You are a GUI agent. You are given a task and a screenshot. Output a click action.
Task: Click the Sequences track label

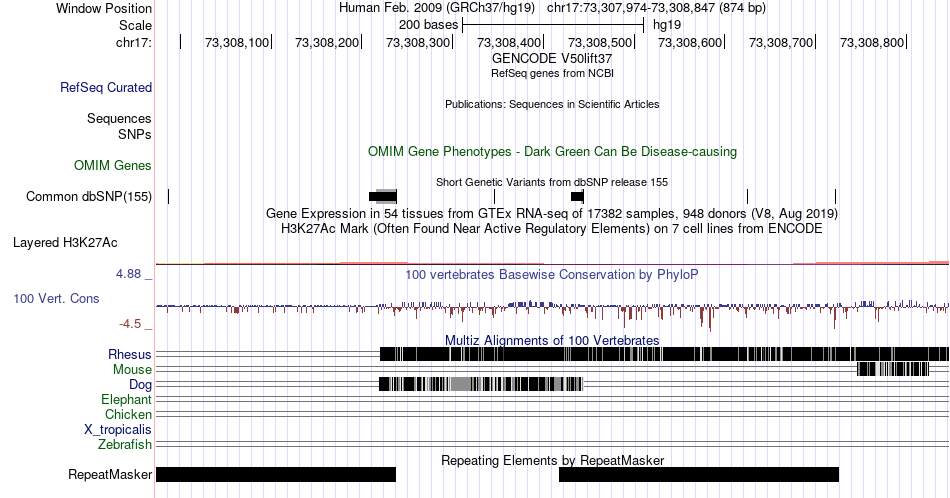119,118
